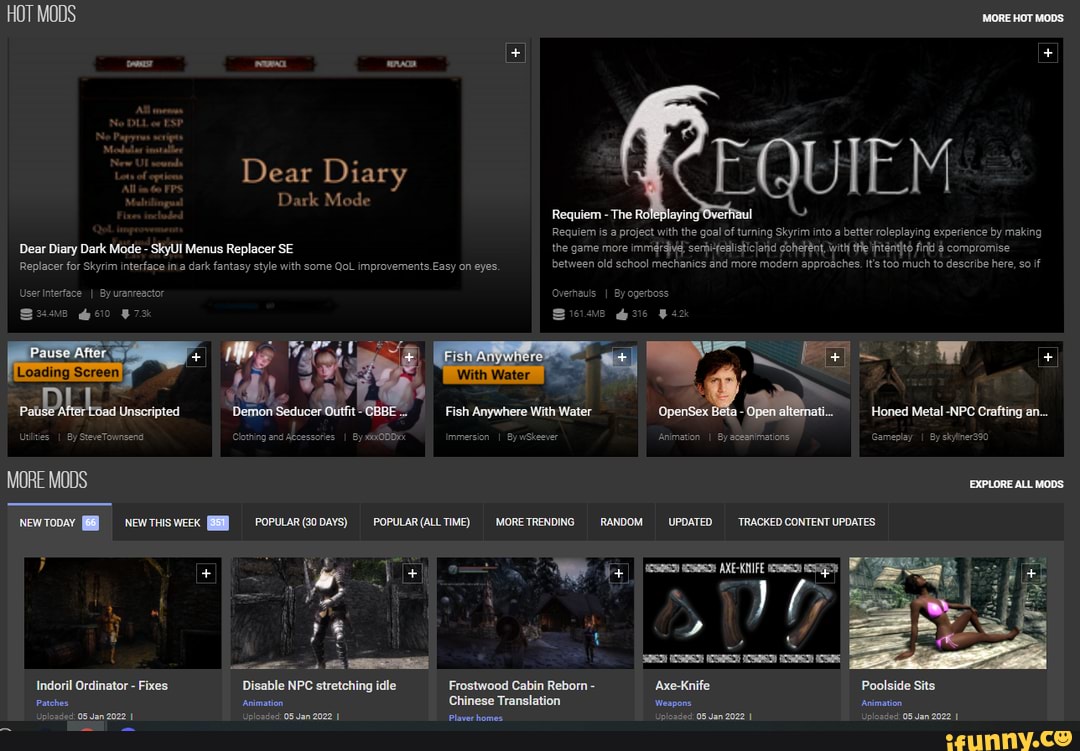Open the Weapons category under Axe-Knife
1080x751 pixels.
coord(674,703)
